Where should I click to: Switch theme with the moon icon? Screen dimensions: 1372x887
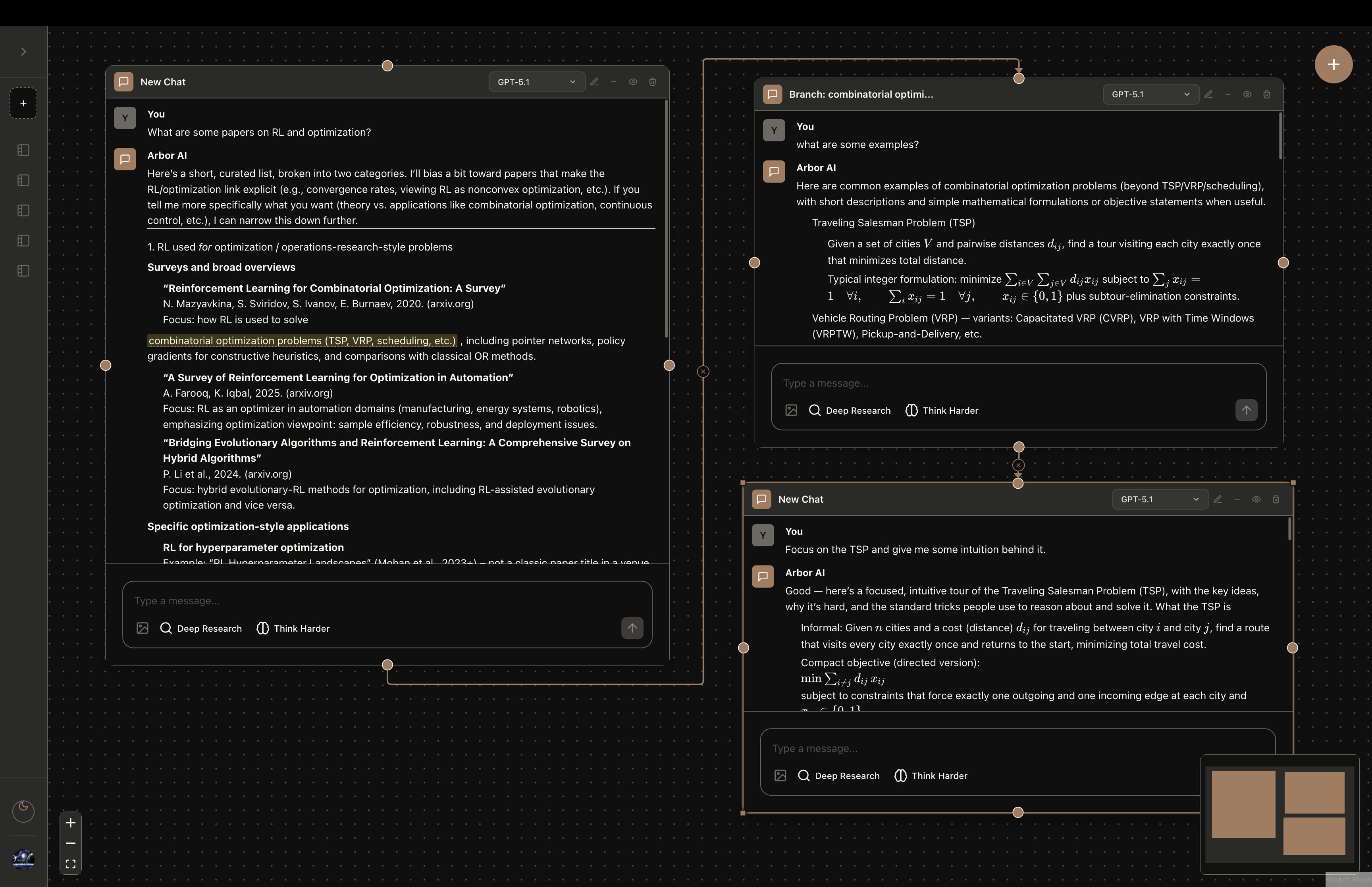tap(23, 811)
